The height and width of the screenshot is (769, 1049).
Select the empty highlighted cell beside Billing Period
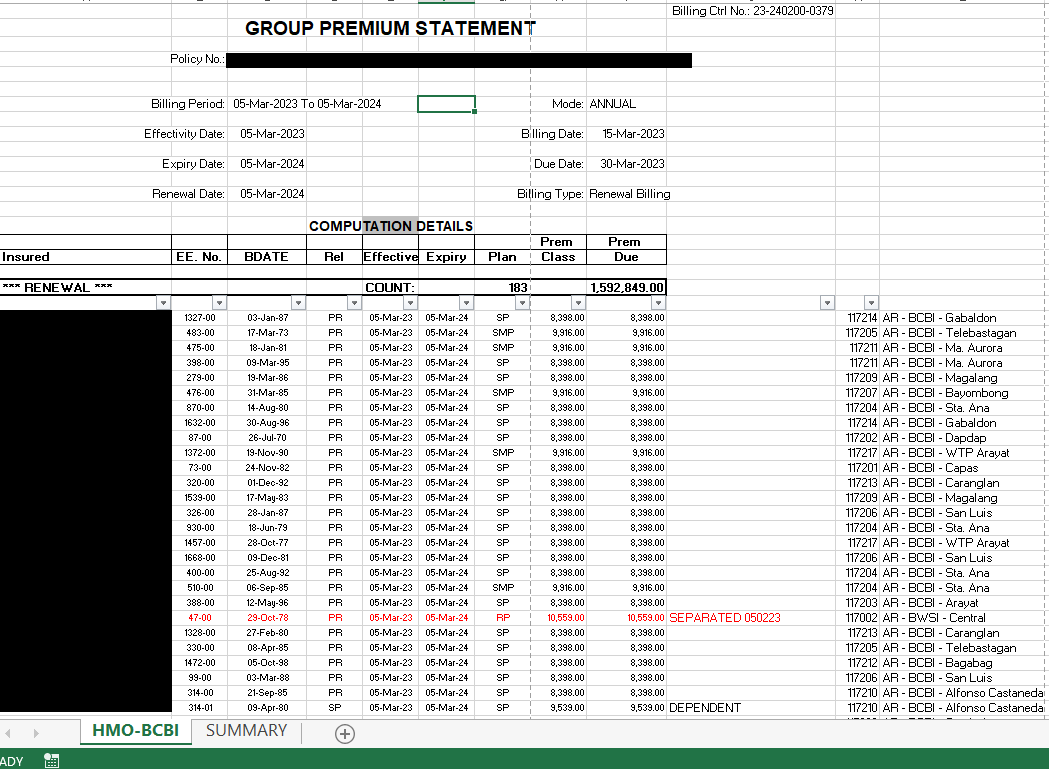[x=446, y=104]
